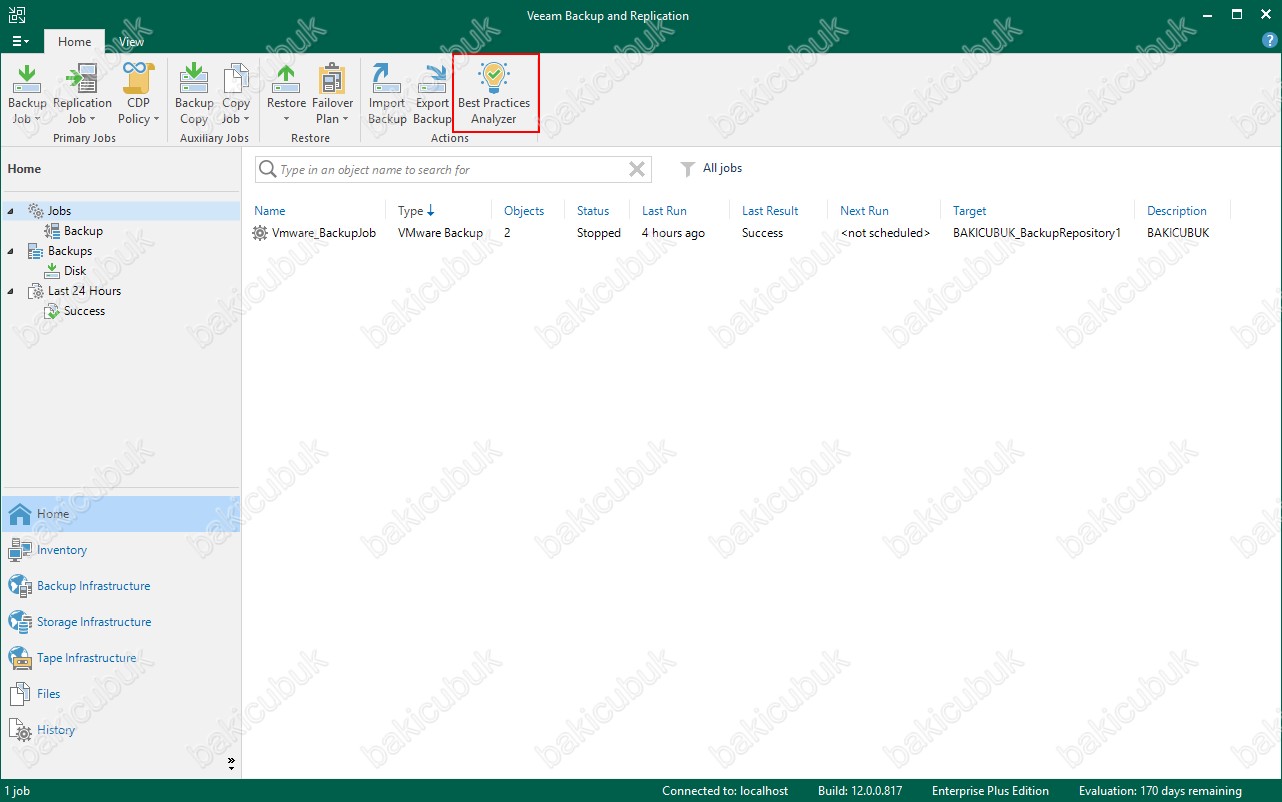Viewport: 1282px width, 802px height.
Task: Click the Import Backup icon
Action: (x=386, y=79)
